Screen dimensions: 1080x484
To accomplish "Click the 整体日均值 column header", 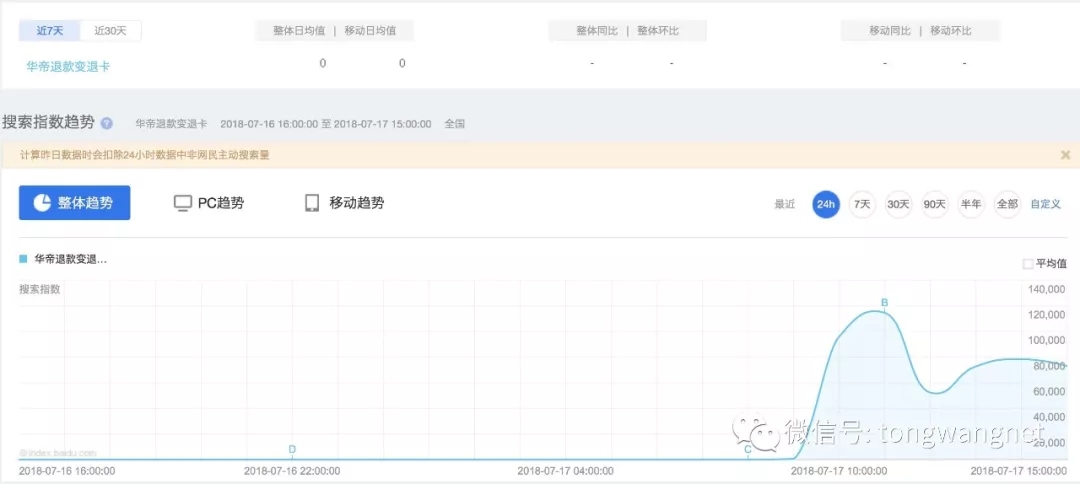I will click(298, 31).
